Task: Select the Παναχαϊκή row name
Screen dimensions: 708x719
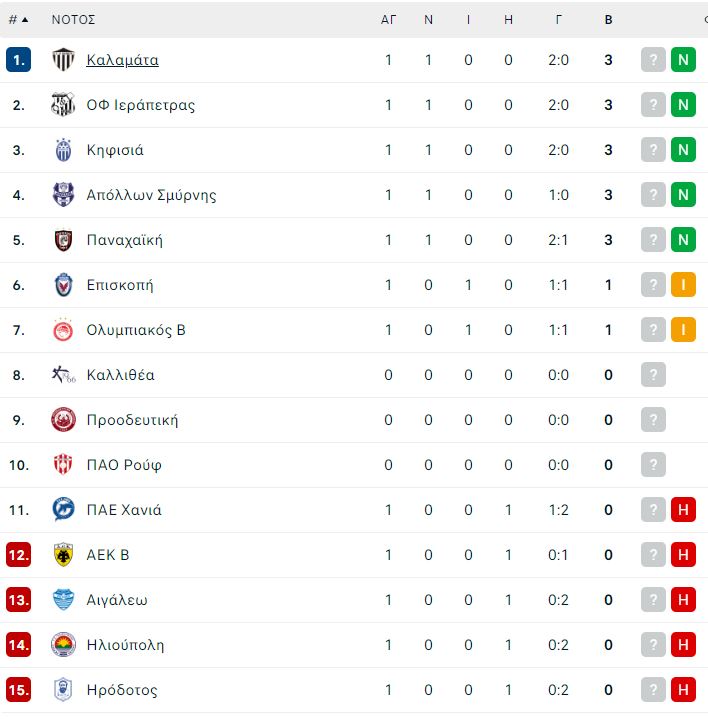Action: click(x=125, y=240)
